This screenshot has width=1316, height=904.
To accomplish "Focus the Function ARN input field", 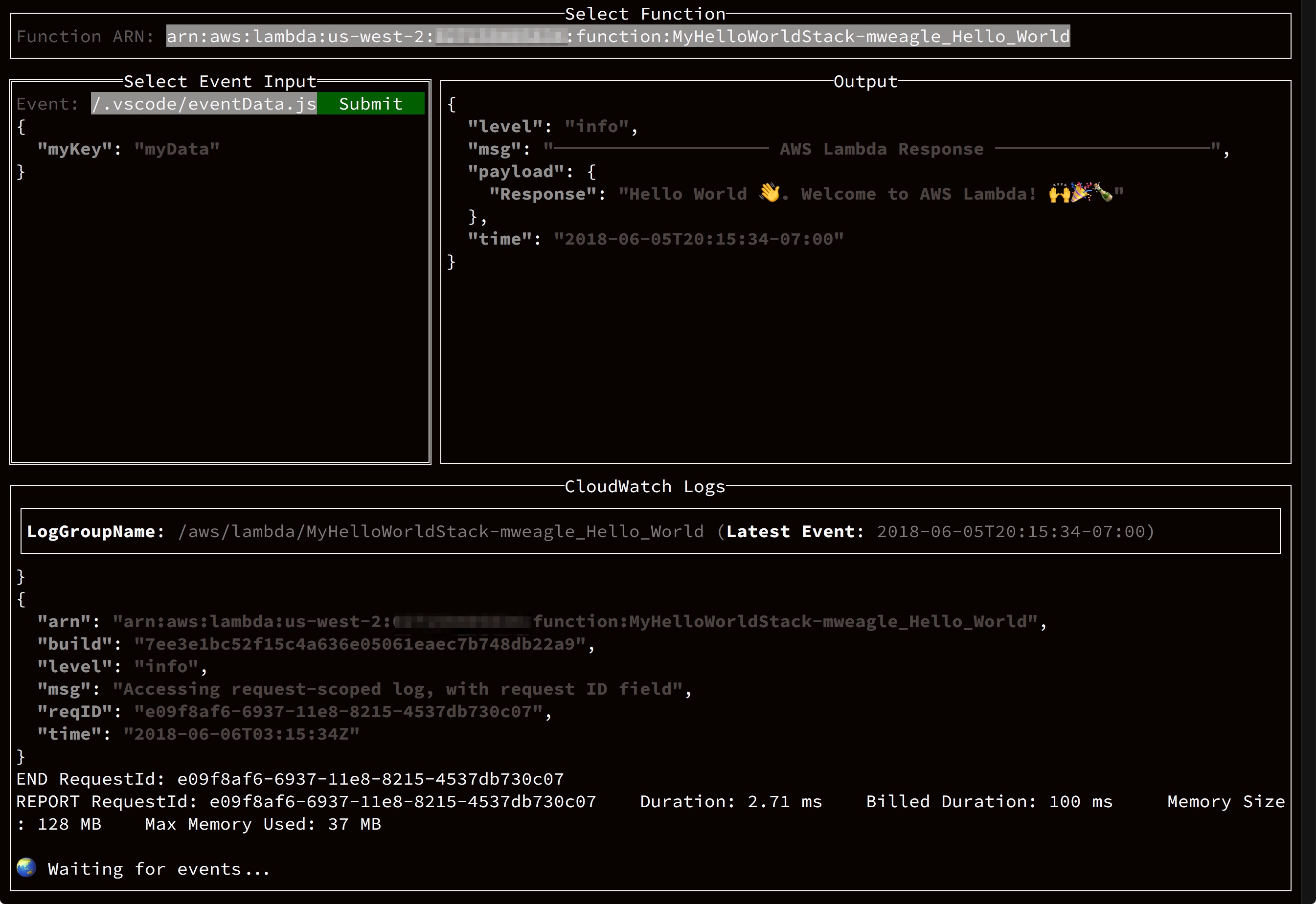I will point(617,36).
